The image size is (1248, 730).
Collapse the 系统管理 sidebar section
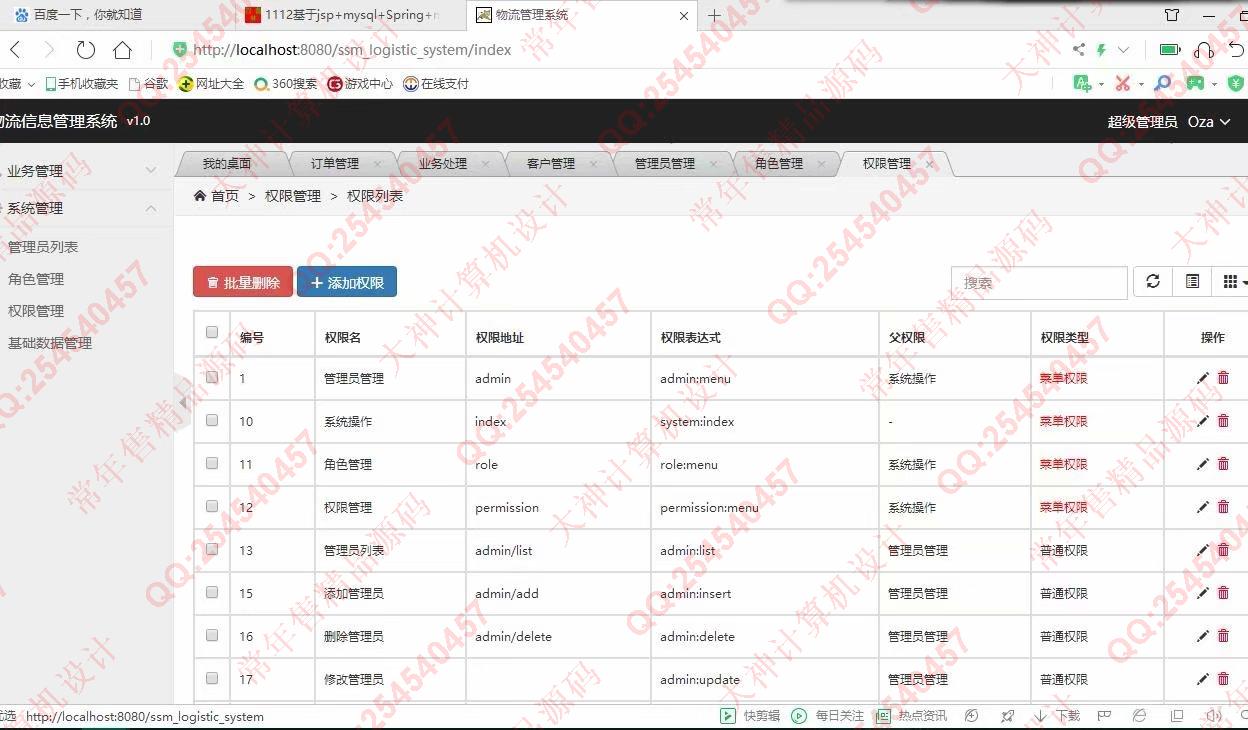tap(85, 208)
